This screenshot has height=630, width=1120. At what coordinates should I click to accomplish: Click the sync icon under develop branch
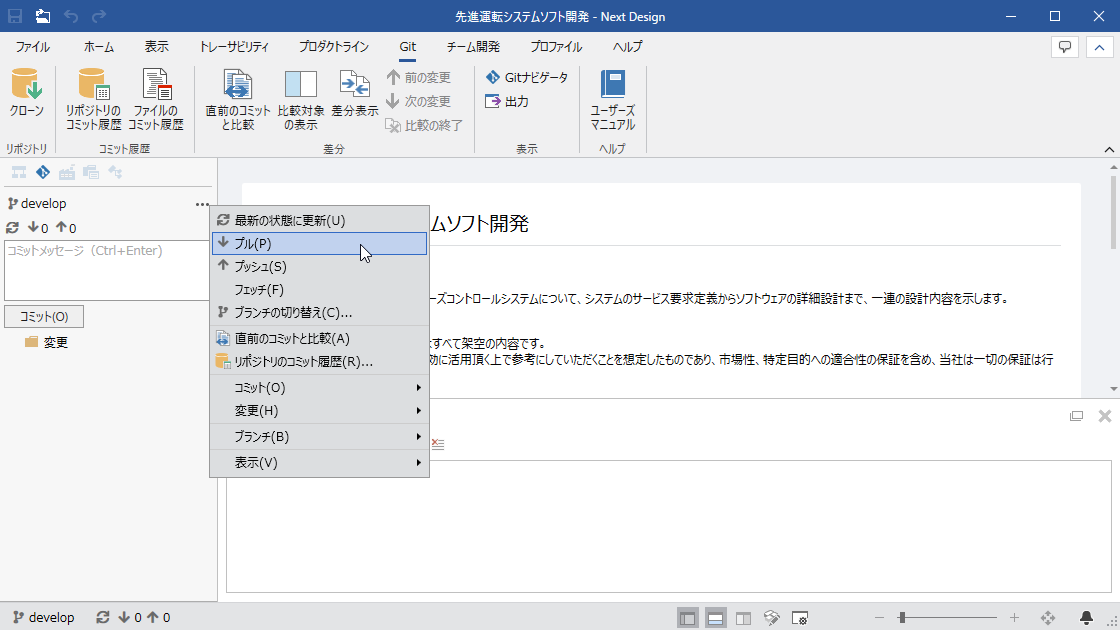[x=12, y=228]
